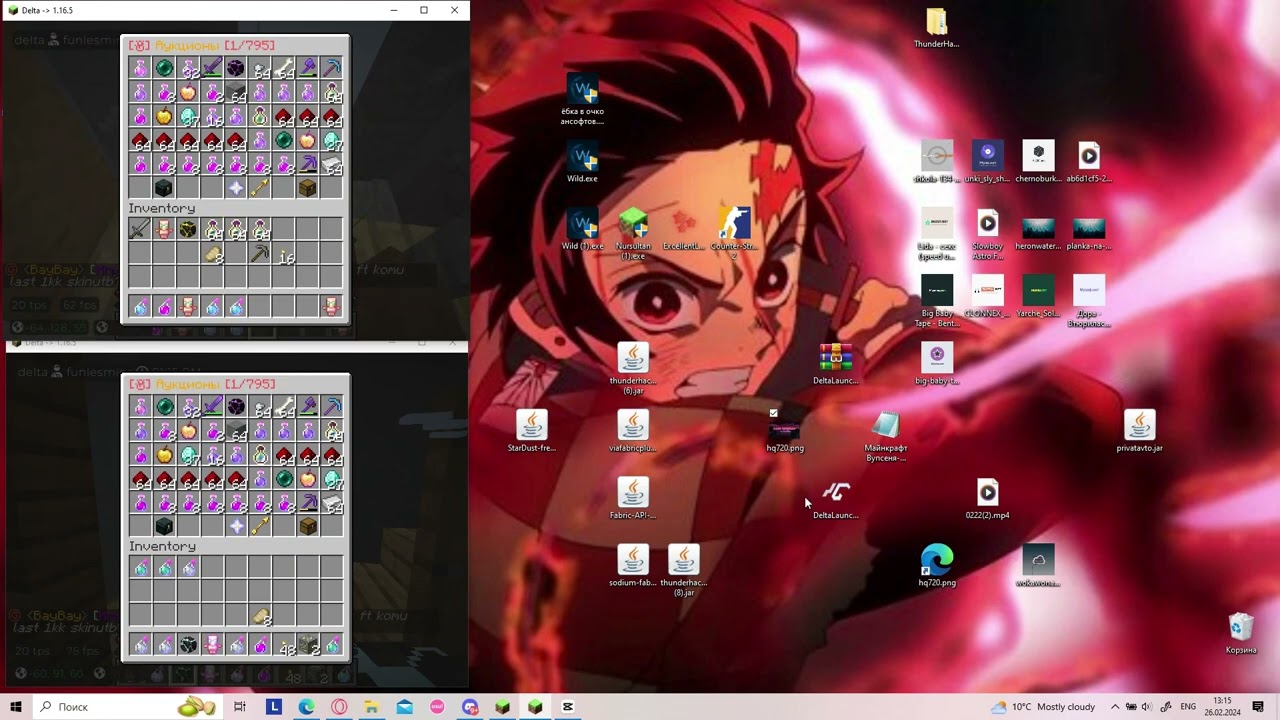This screenshot has width=1280, height=720.
Task: Toggle the checkbox on the hq720.png file icon
Action: pos(773,413)
